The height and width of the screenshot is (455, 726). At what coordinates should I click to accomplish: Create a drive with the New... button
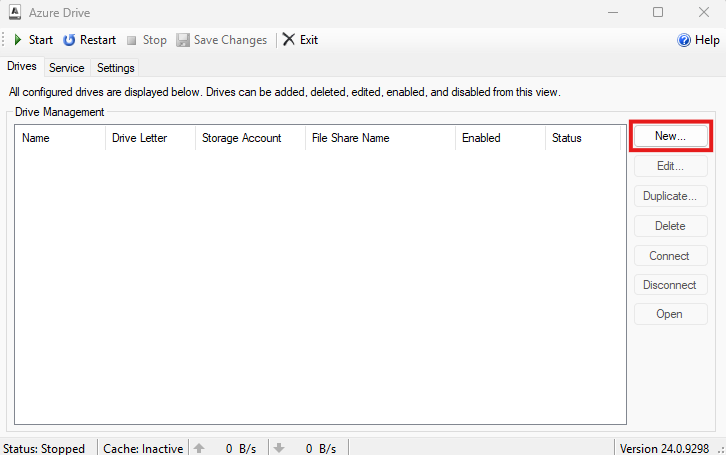(670, 136)
